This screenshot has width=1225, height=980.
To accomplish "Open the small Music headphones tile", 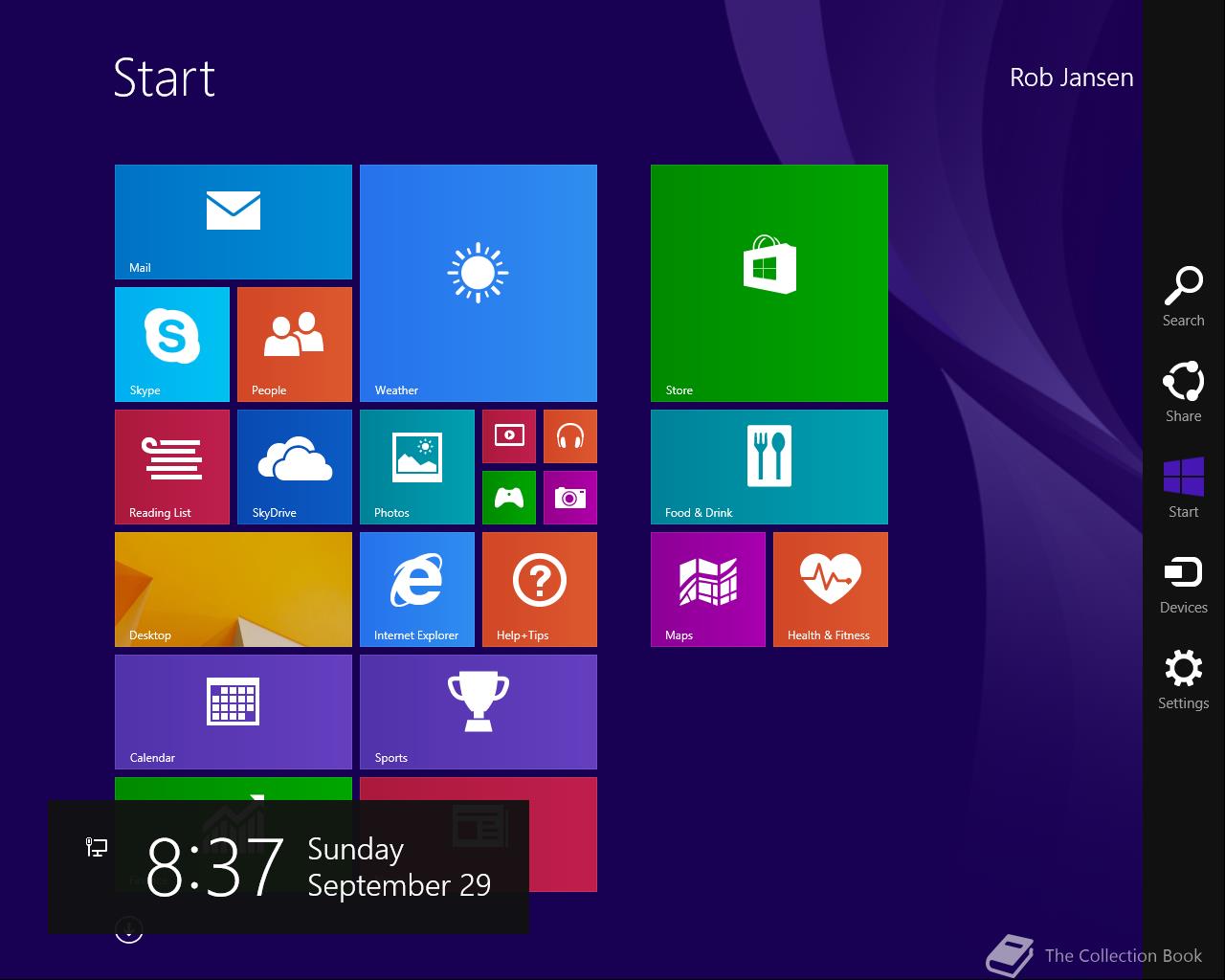I will (570, 436).
